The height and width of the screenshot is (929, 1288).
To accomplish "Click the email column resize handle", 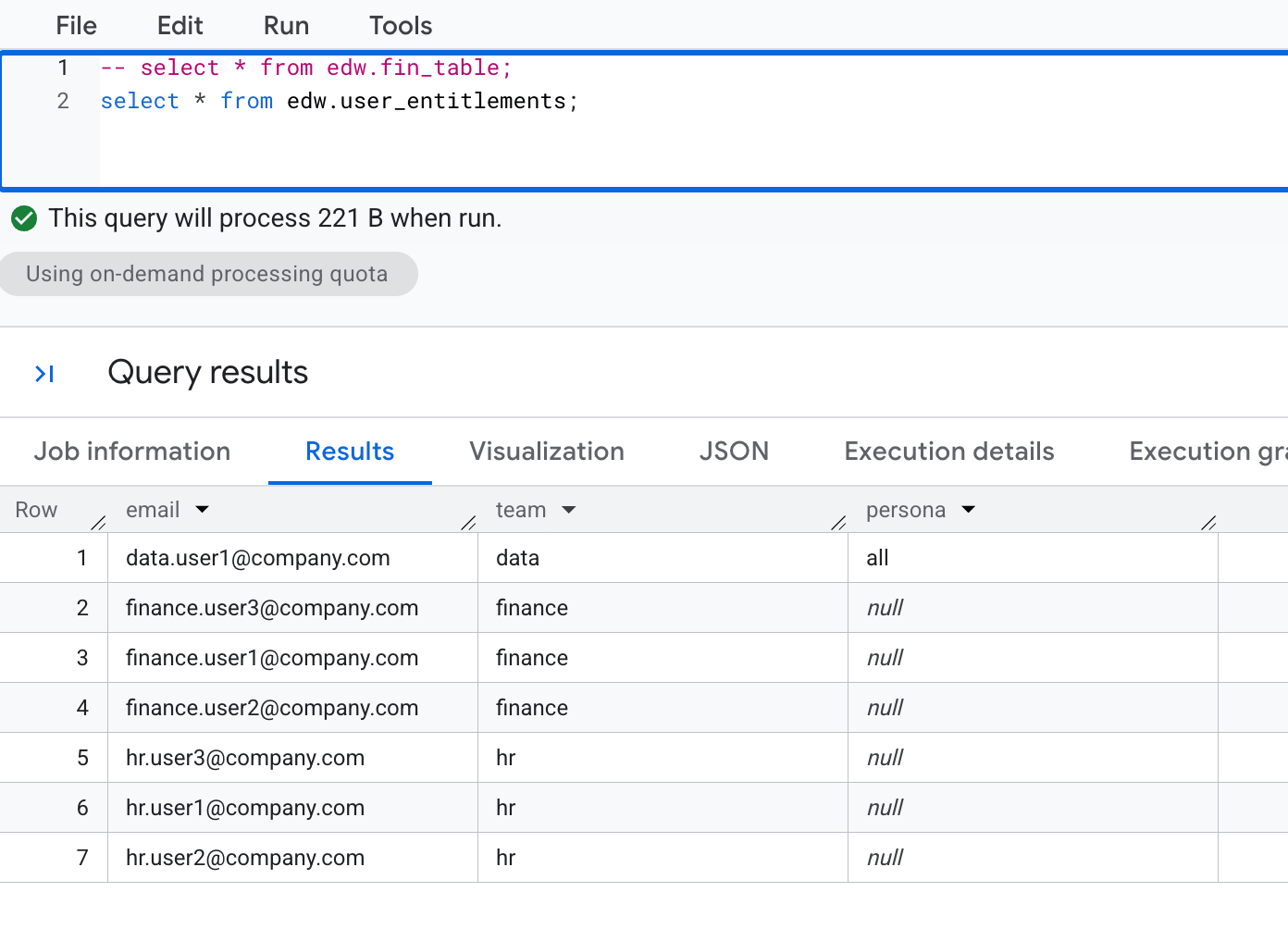I will click(468, 523).
